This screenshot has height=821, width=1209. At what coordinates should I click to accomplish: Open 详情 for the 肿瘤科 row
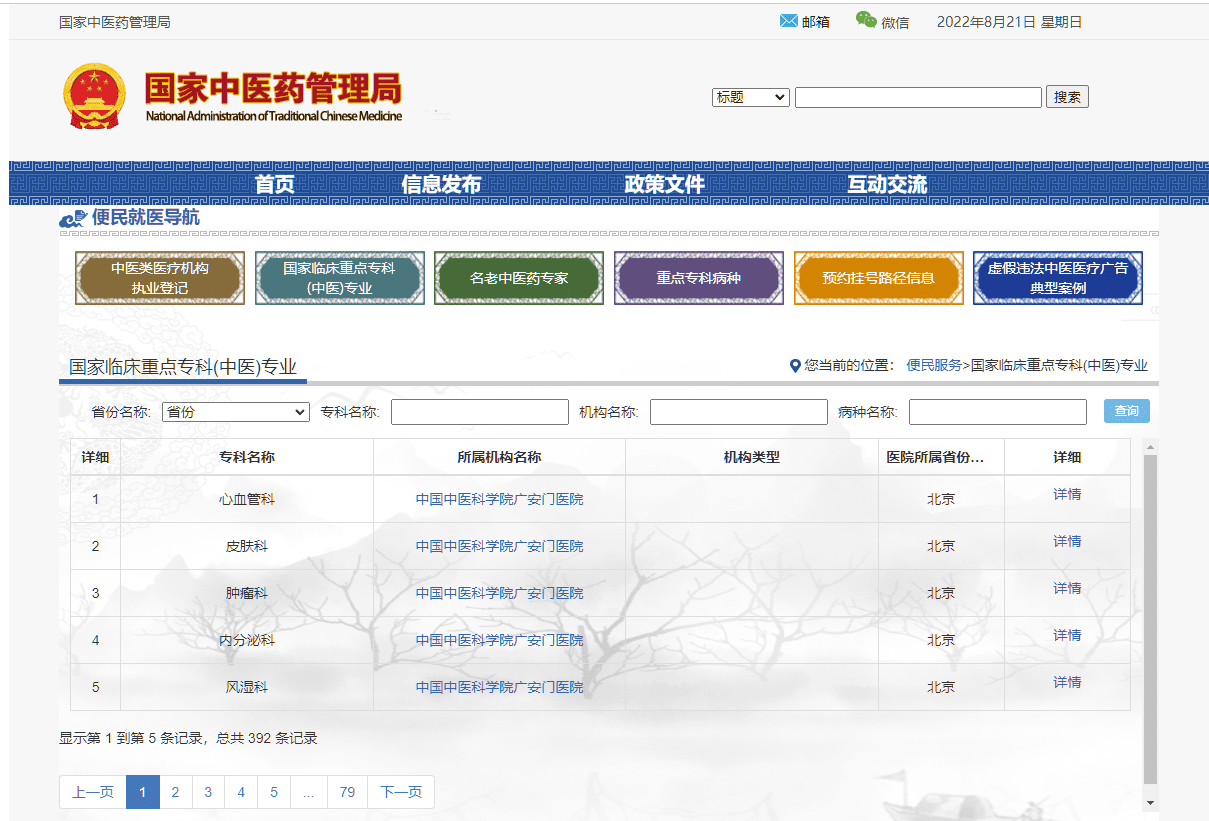pyautogui.click(x=1067, y=588)
